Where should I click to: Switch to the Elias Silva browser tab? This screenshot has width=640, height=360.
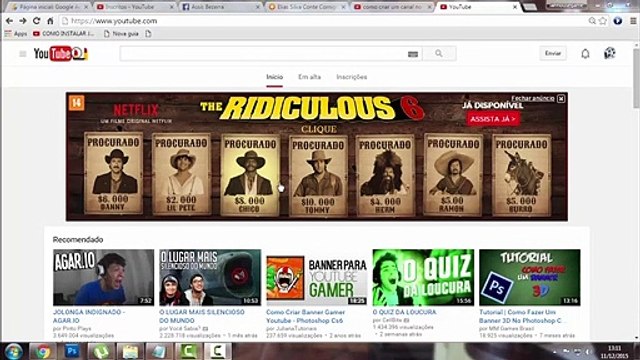[x=306, y=7]
